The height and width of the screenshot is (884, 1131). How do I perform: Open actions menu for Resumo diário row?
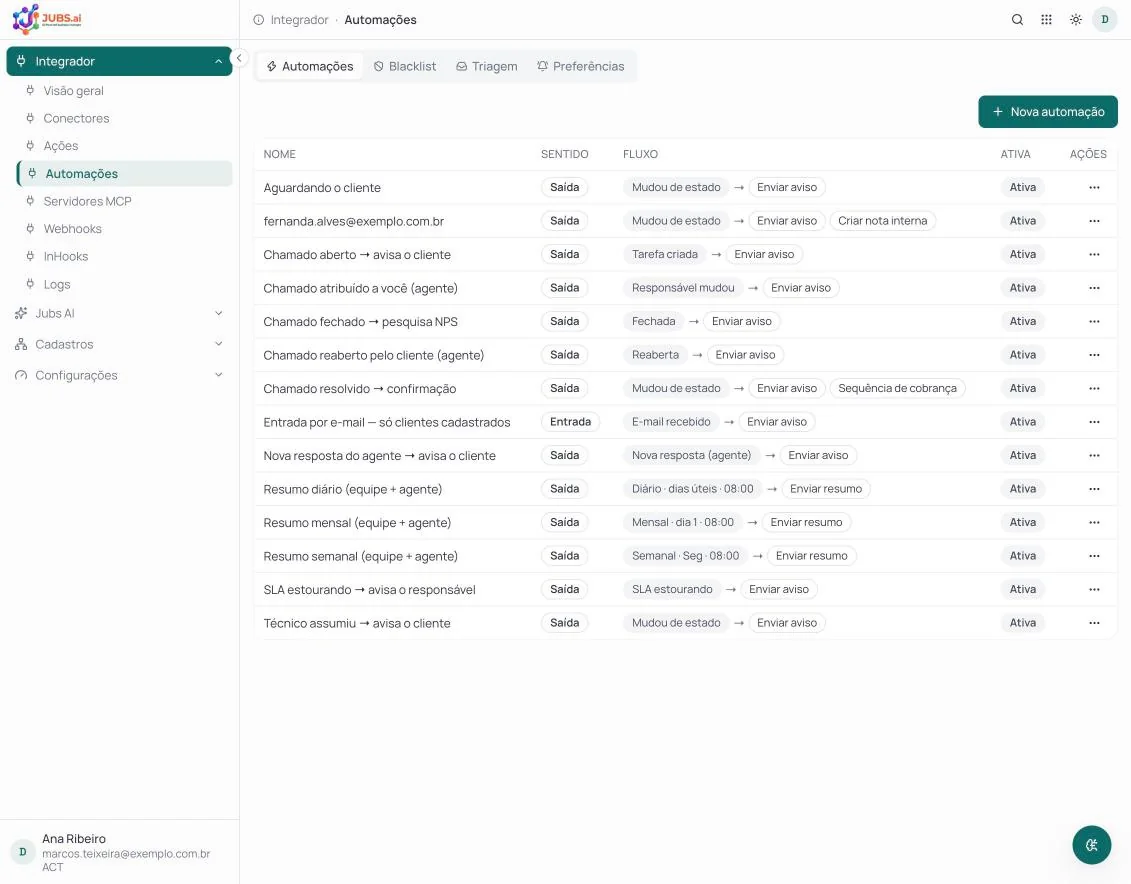coord(1093,489)
